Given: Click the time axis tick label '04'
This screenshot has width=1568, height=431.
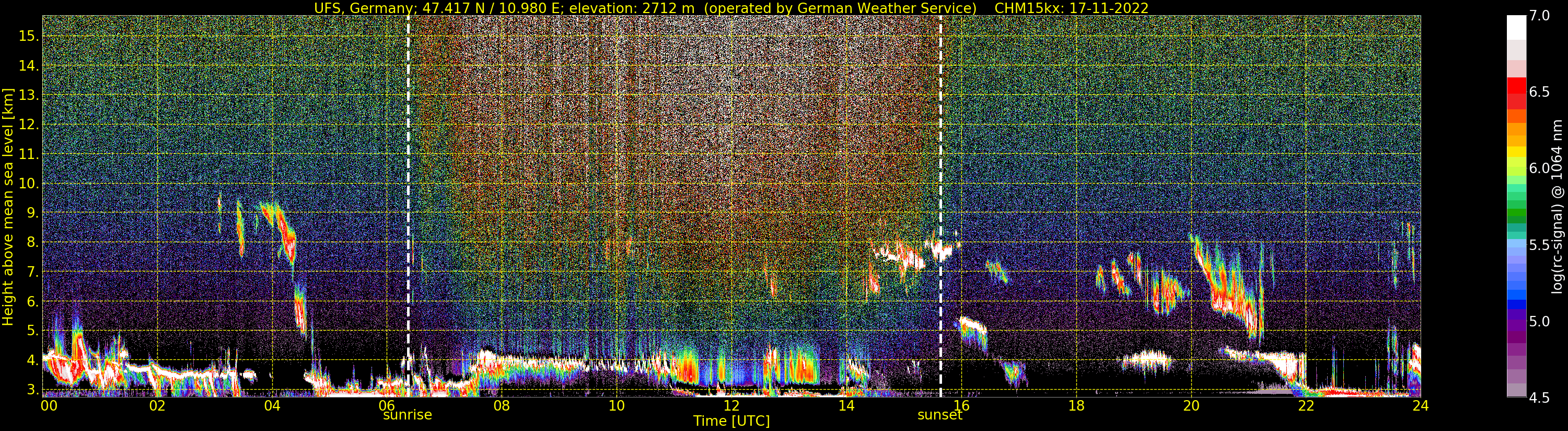Looking at the screenshot, I should coord(272,405).
